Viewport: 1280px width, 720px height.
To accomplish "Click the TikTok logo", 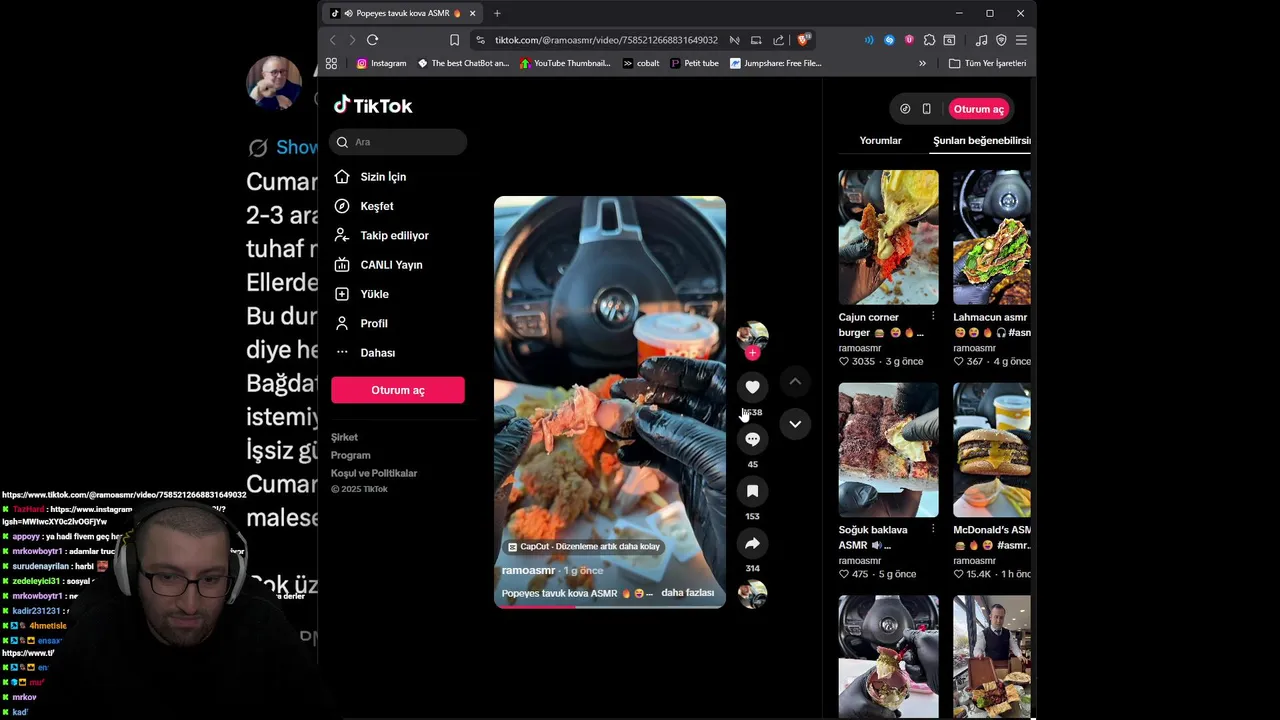I will [x=373, y=106].
